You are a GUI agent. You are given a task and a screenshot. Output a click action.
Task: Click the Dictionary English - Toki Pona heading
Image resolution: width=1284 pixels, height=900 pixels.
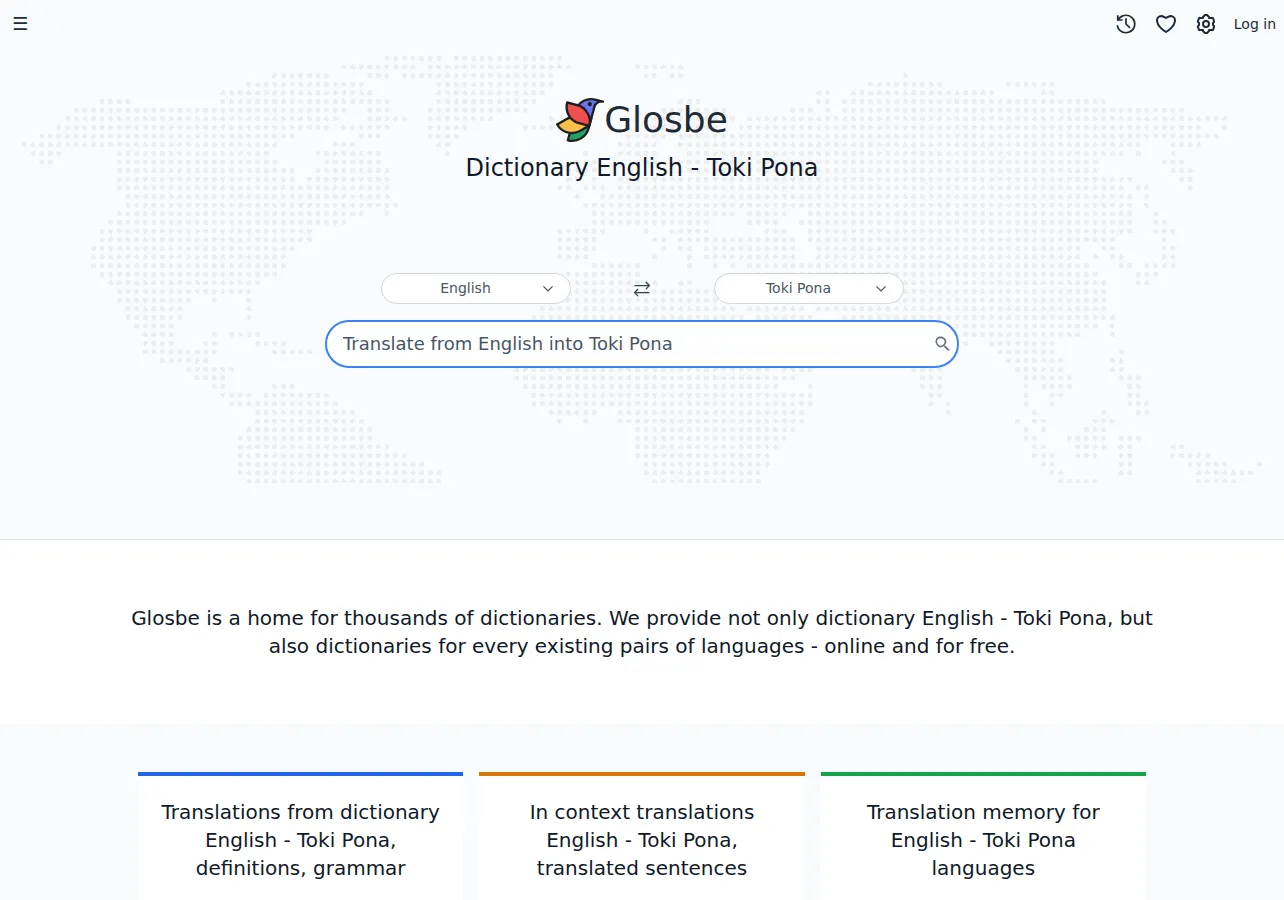(642, 167)
